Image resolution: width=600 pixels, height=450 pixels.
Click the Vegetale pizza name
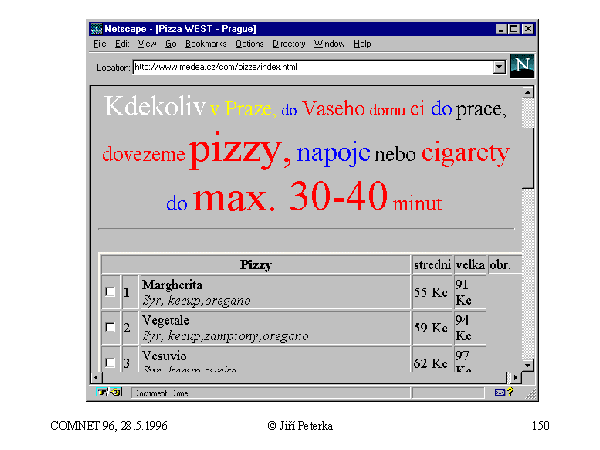pos(165,320)
